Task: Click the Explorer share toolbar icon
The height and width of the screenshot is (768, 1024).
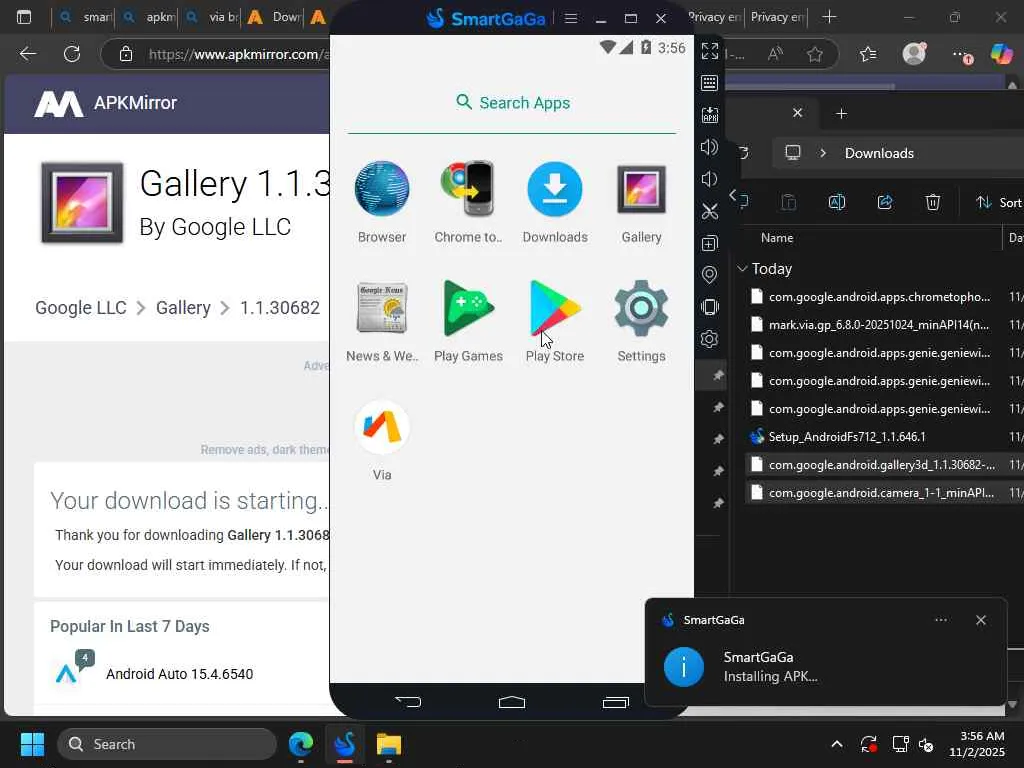Action: [x=885, y=202]
